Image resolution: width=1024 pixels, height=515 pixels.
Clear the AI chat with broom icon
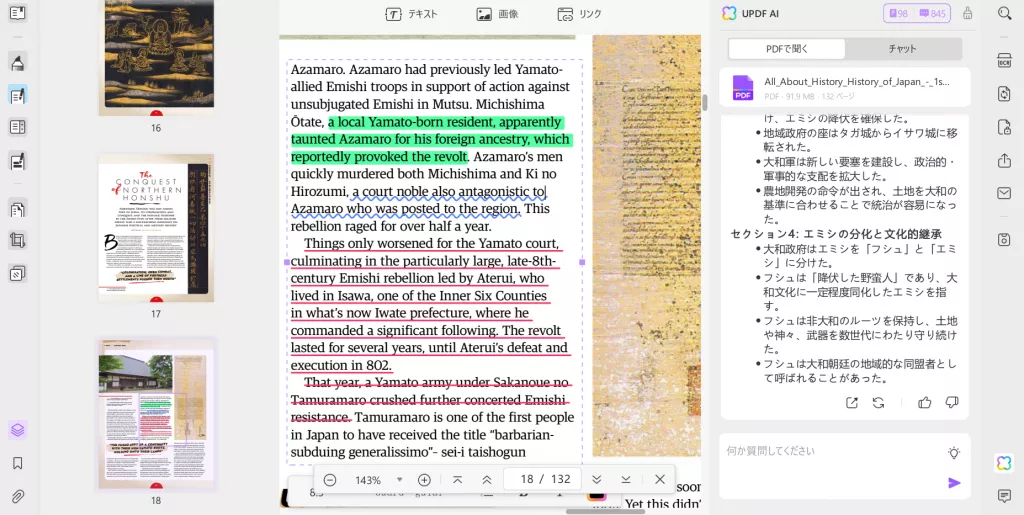click(x=968, y=13)
